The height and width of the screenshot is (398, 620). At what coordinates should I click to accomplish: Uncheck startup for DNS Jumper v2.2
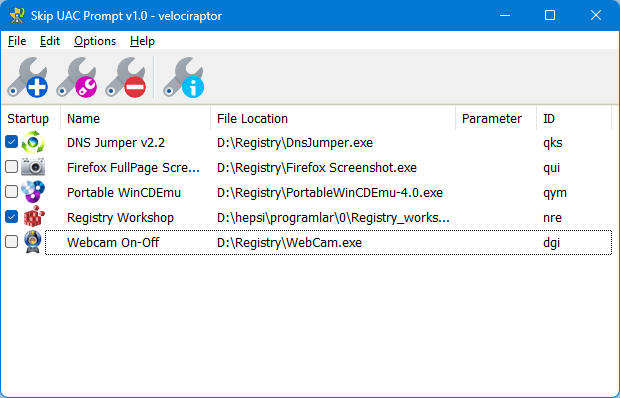point(11,142)
